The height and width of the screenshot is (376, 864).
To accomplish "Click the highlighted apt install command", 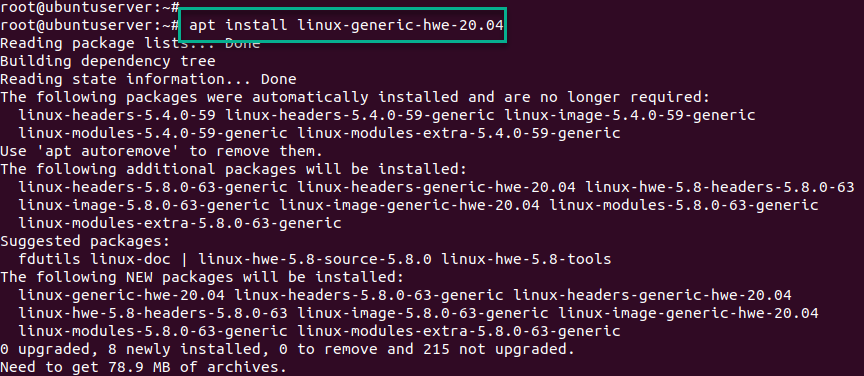I will [x=347, y=25].
